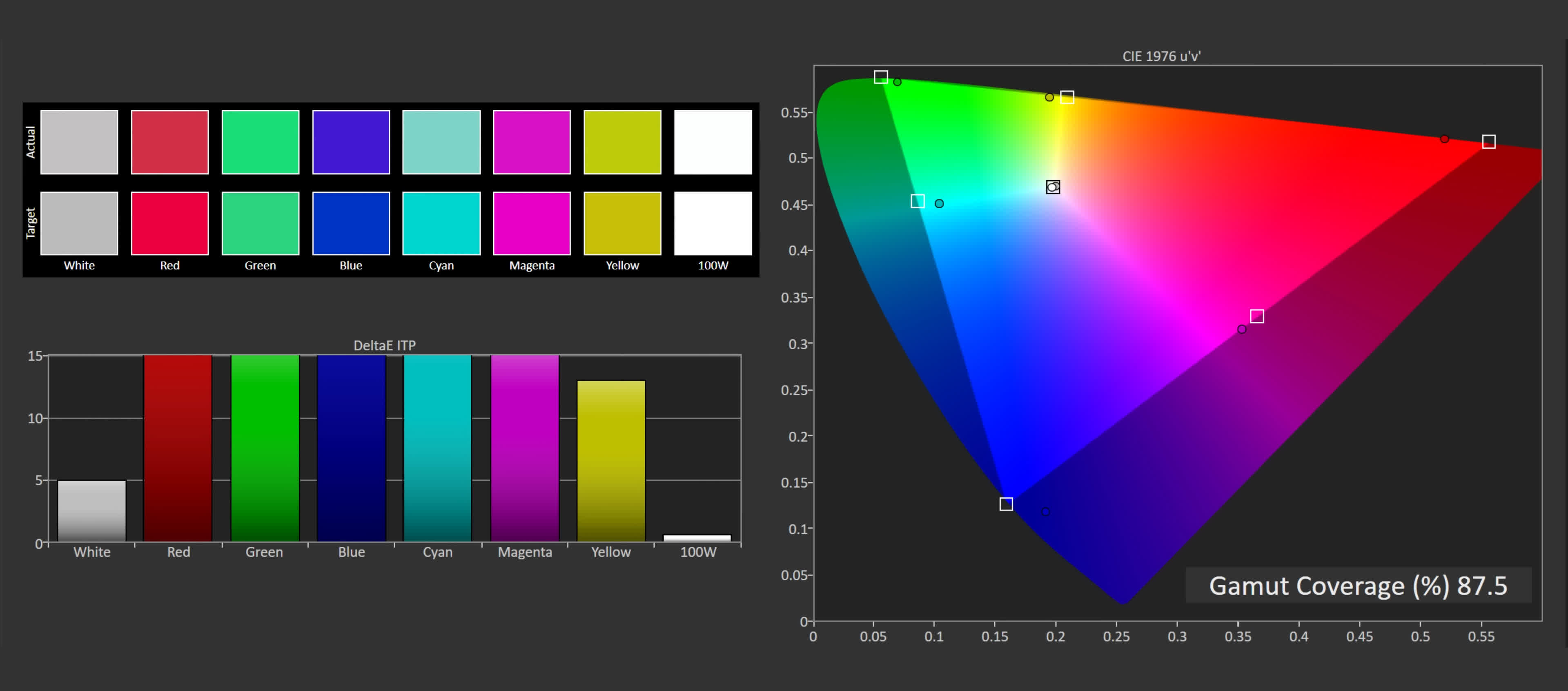
Task: Select the Actual Cyan swatch
Action: click(441, 142)
